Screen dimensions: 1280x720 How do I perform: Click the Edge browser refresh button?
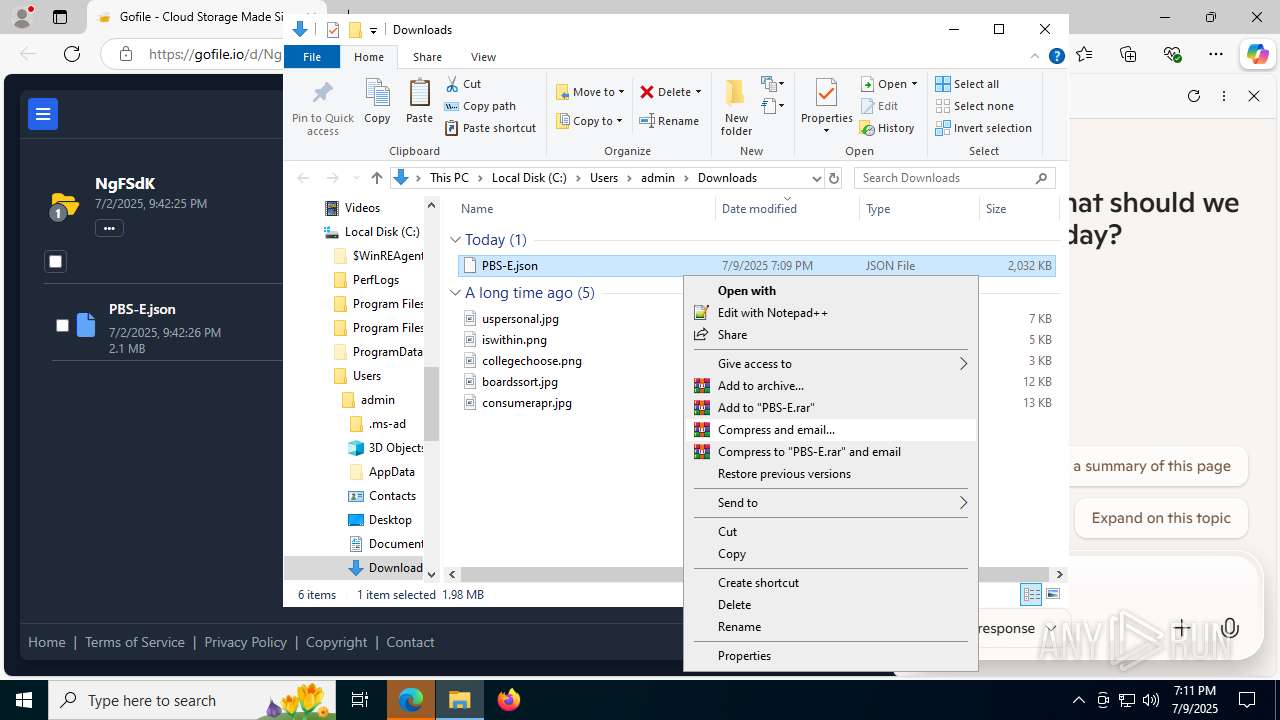(72, 54)
